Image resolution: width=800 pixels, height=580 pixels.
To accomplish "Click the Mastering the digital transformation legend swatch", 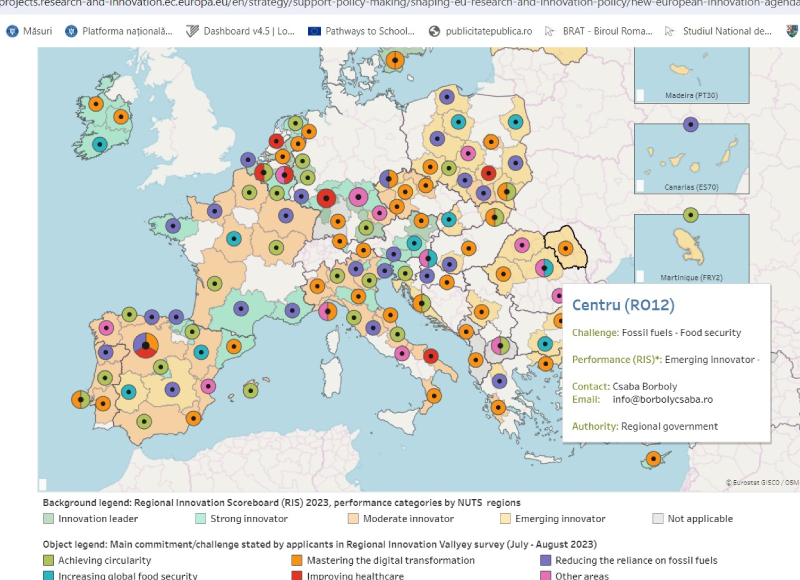I will (297, 561).
